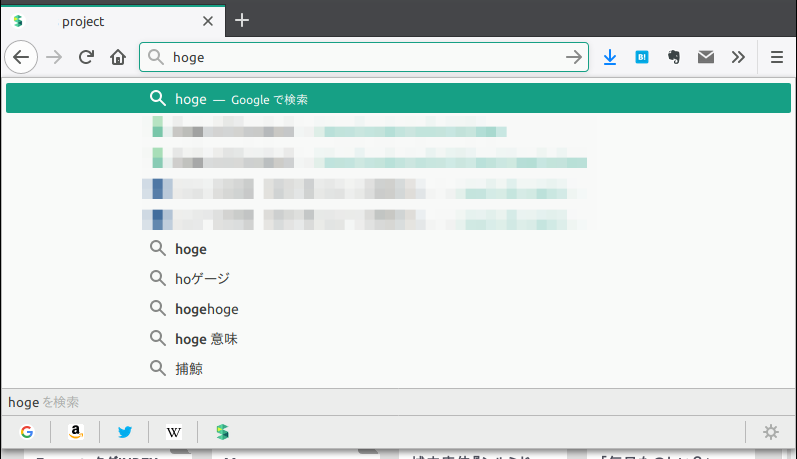Open the home page icon

pos(118,57)
